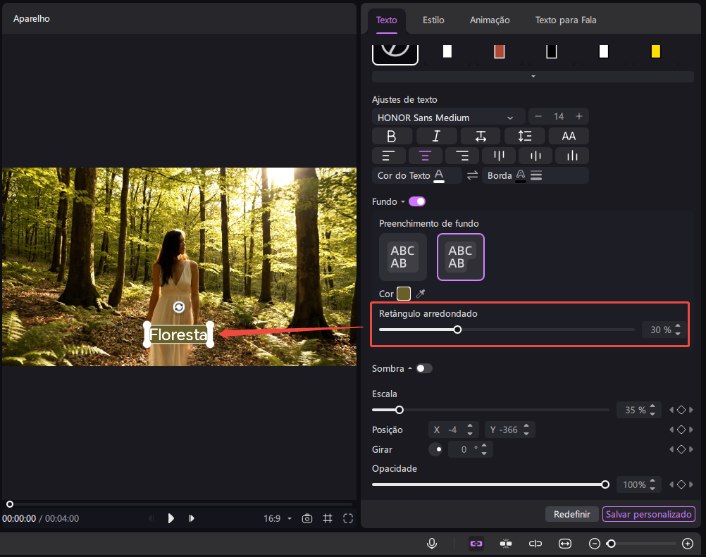The width and height of the screenshot is (706, 557).
Task: Pick background color with the eyedropper
Action: (x=421, y=293)
